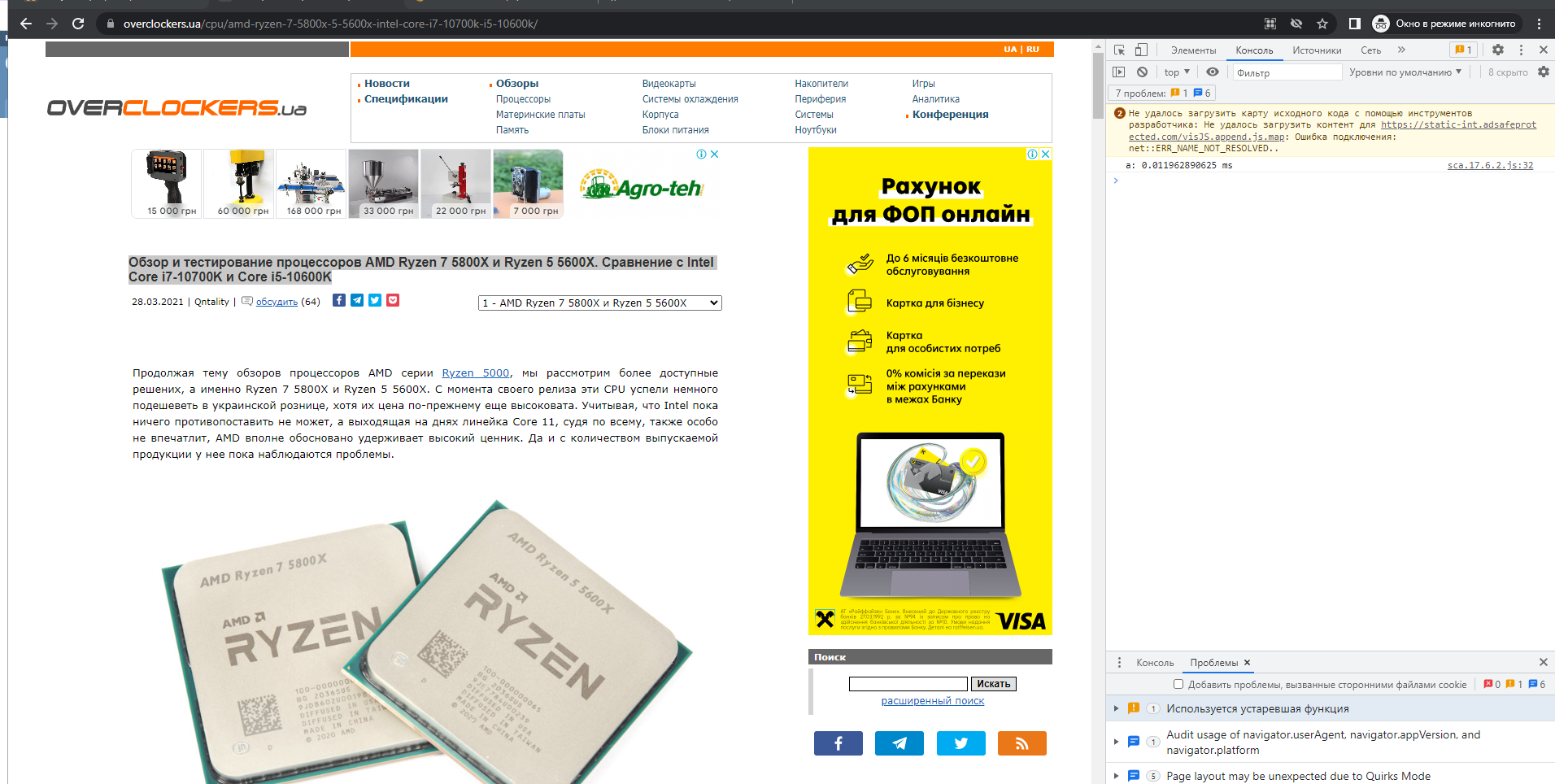Go to the Overclockers.ua logo homepage
This screenshot has width=1555, height=784.
pos(176,108)
